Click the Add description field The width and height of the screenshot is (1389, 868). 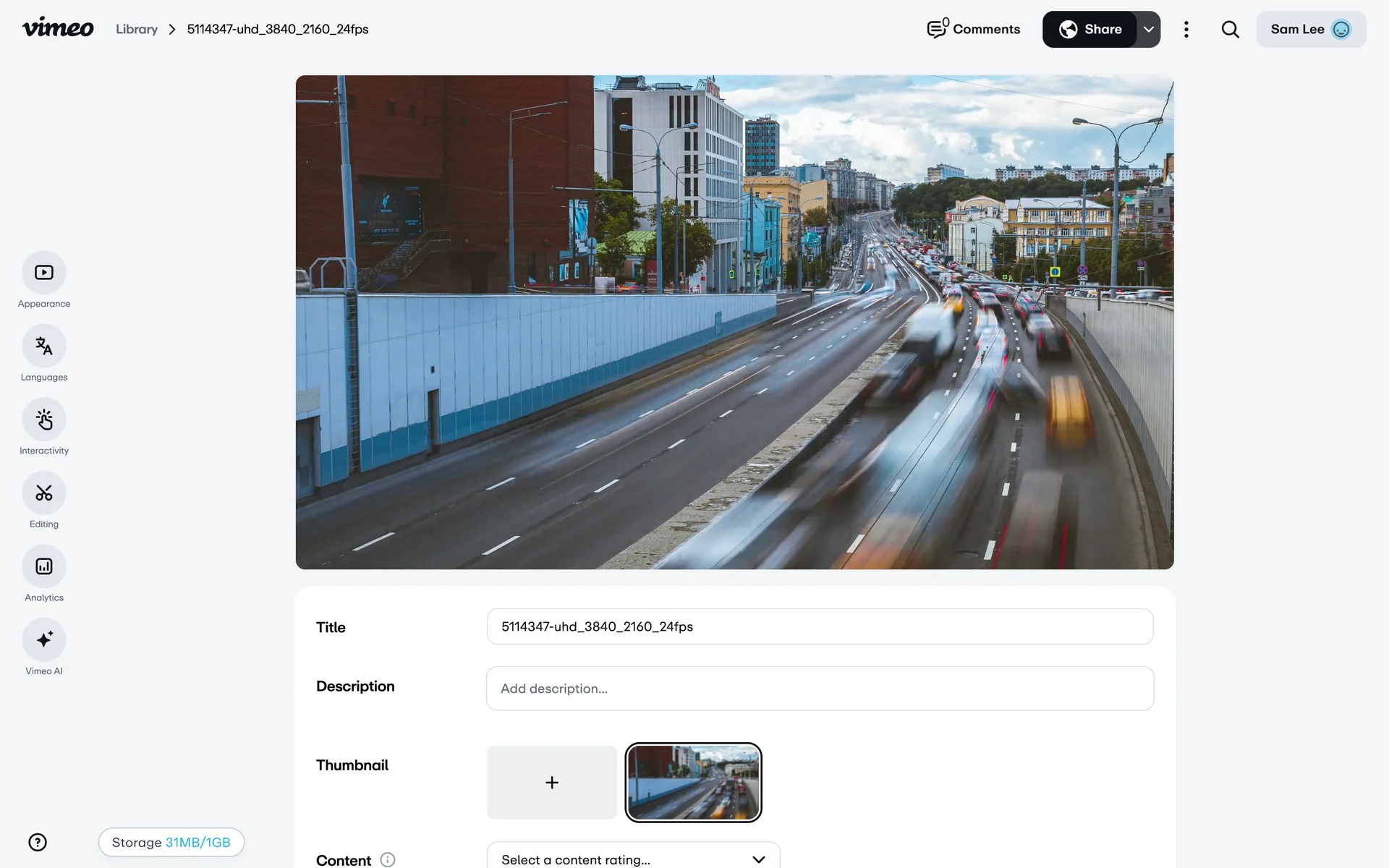tap(820, 689)
